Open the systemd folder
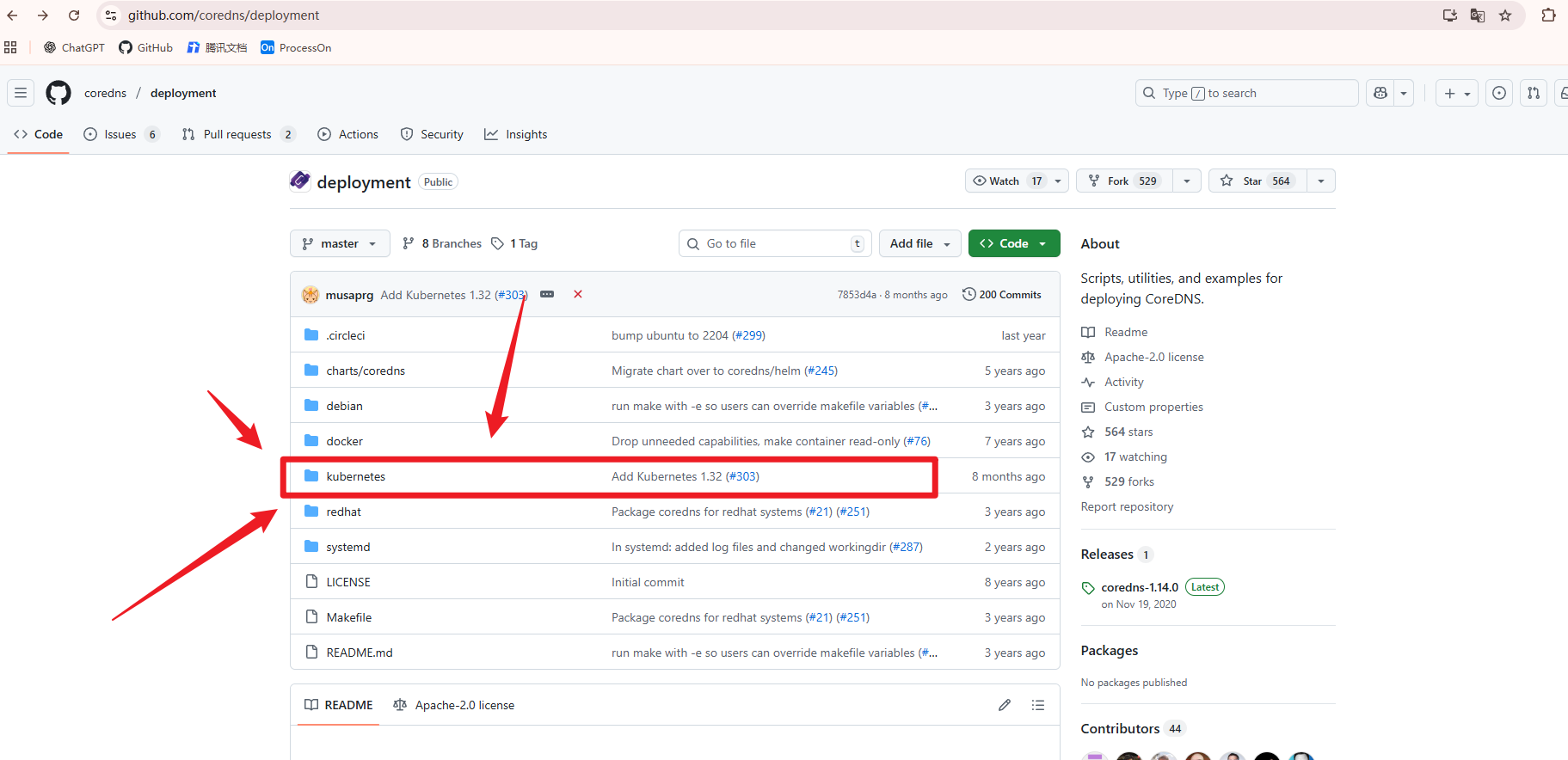 tap(348, 547)
